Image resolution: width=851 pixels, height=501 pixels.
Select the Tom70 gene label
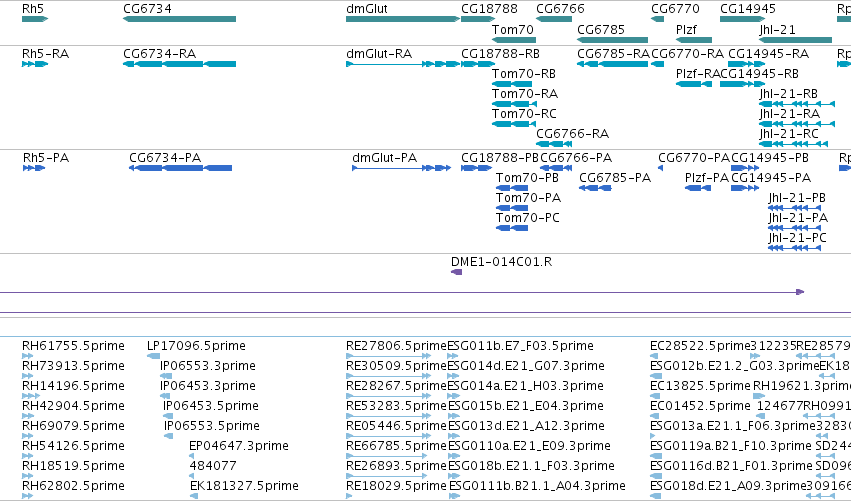(513, 29)
